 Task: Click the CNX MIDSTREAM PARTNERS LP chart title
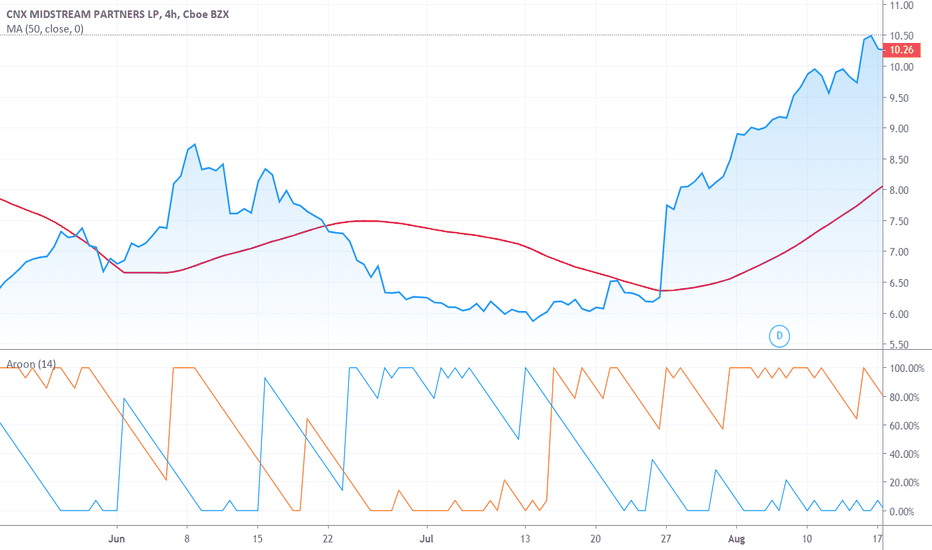pyautogui.click(x=118, y=14)
